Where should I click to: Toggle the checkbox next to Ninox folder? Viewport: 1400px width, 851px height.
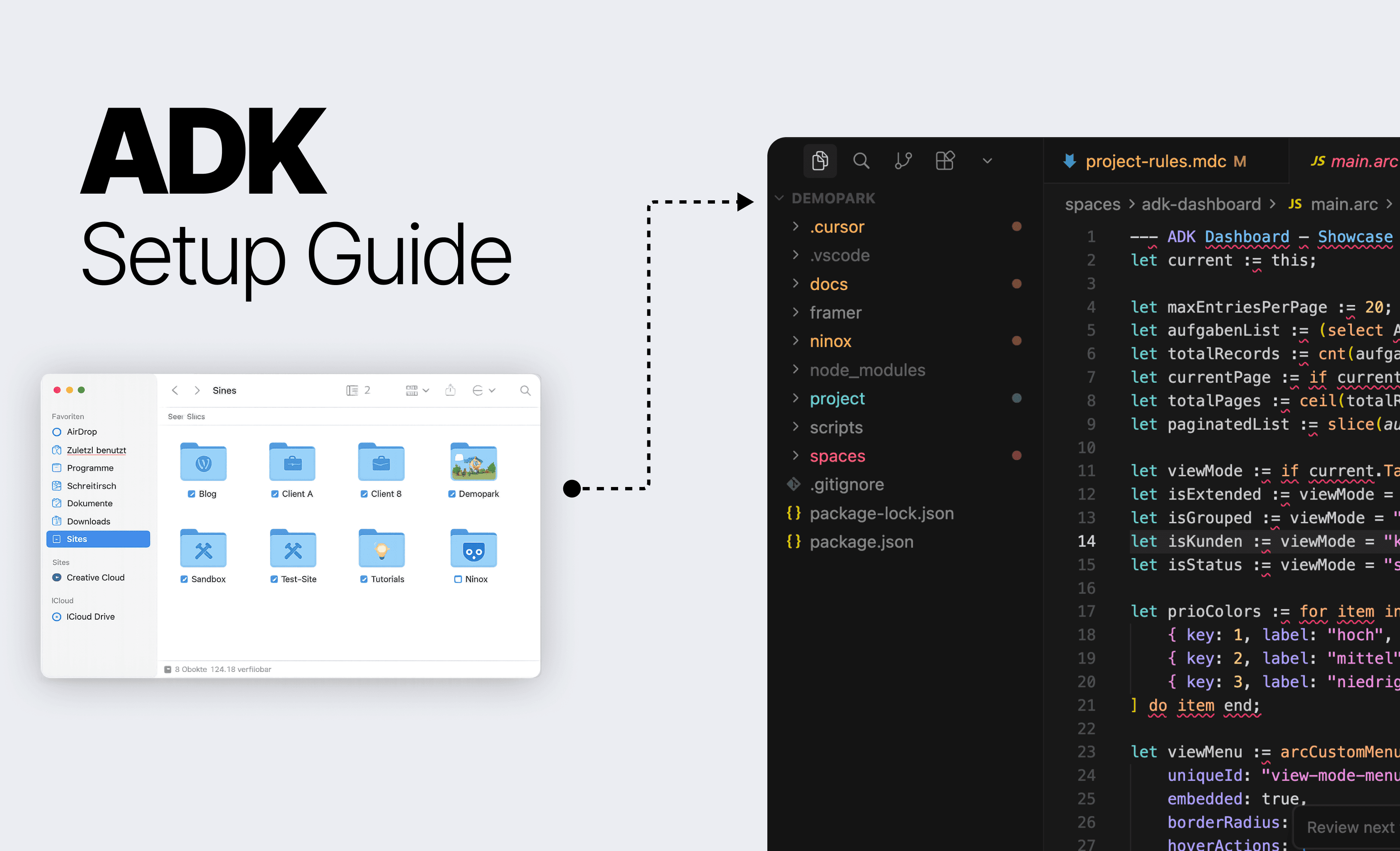(457, 579)
